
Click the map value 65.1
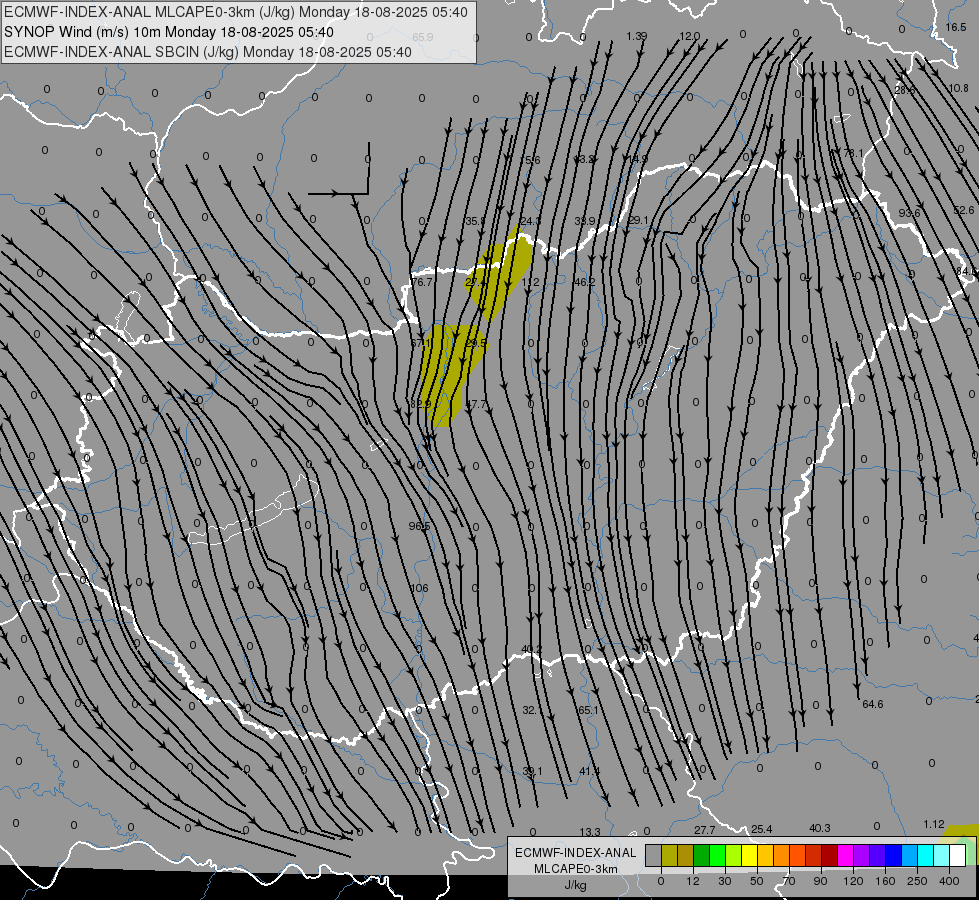click(x=588, y=710)
